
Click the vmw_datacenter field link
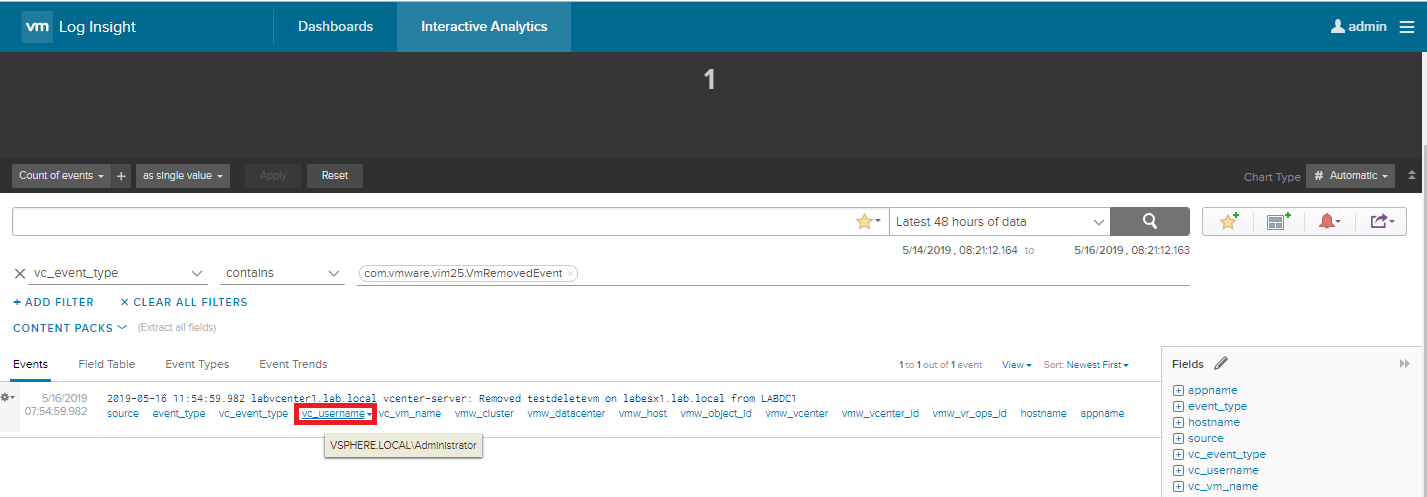point(566,413)
